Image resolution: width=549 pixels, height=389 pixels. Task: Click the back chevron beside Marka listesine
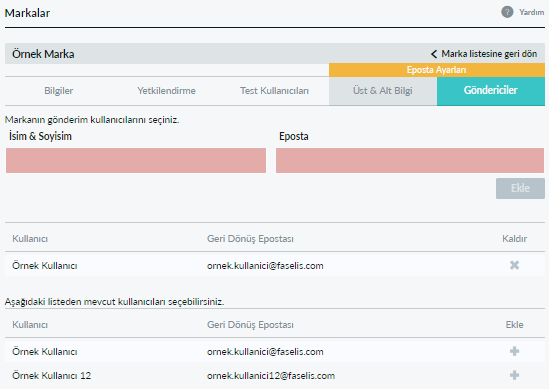(434, 54)
